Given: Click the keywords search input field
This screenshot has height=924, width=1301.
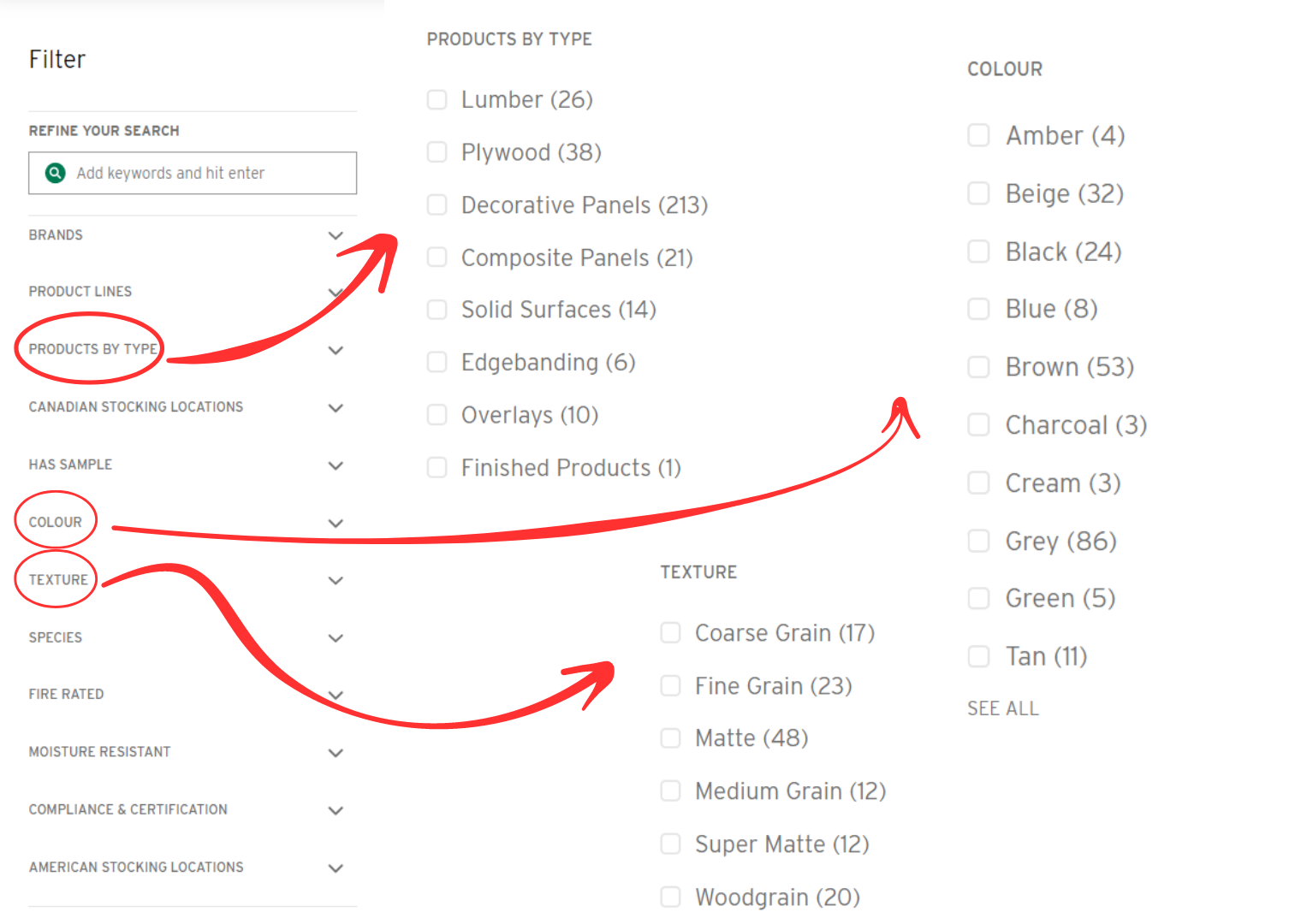Looking at the screenshot, I should tap(205, 173).
